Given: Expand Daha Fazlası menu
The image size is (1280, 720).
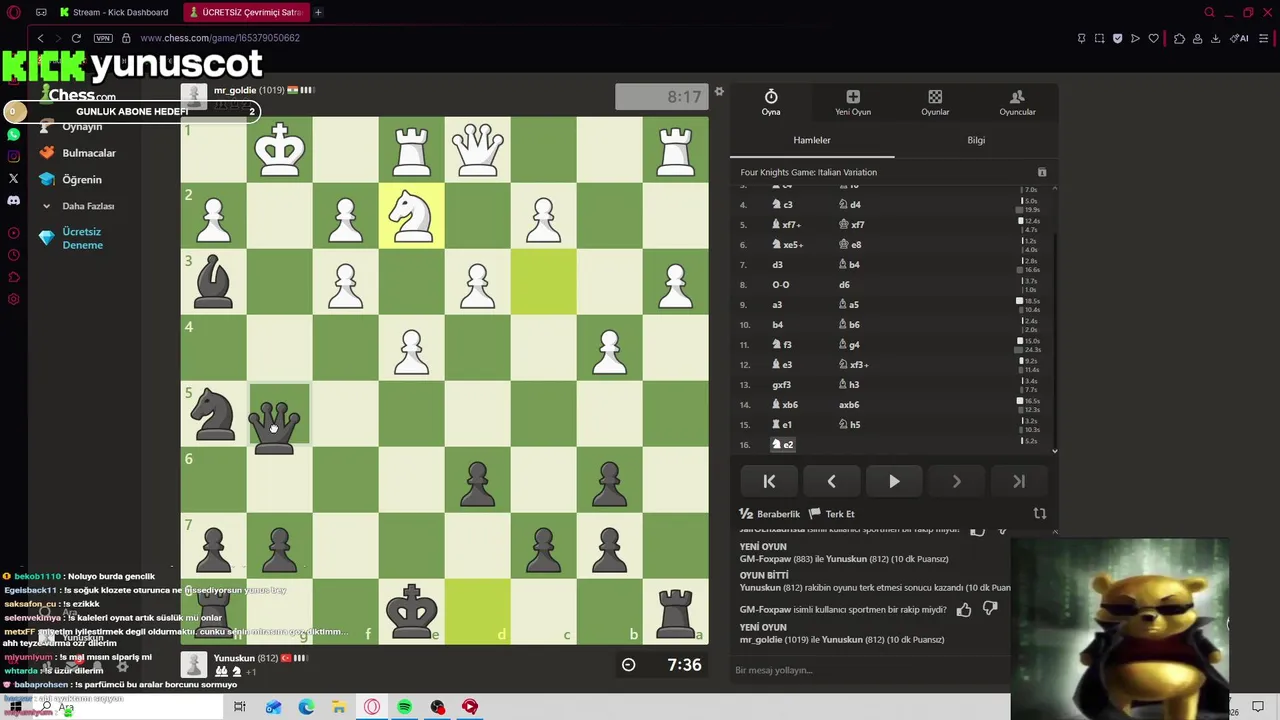Looking at the screenshot, I should [x=77, y=206].
